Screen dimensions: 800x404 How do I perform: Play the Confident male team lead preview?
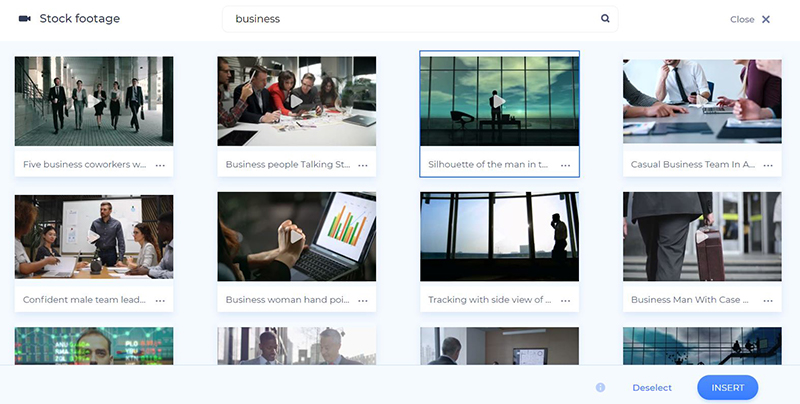click(x=94, y=236)
